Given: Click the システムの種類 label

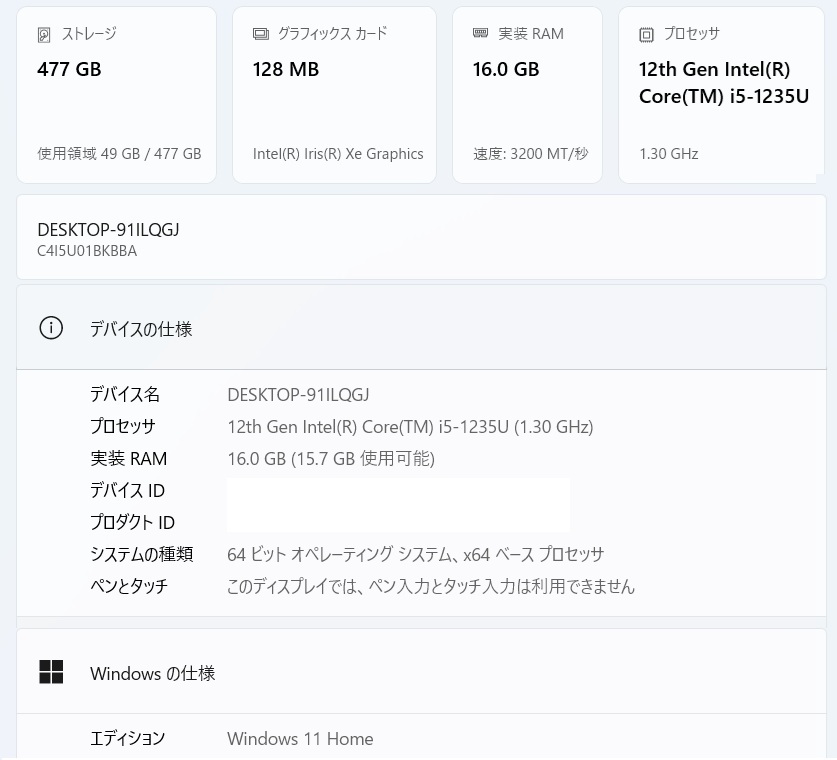Looking at the screenshot, I should (141, 555).
